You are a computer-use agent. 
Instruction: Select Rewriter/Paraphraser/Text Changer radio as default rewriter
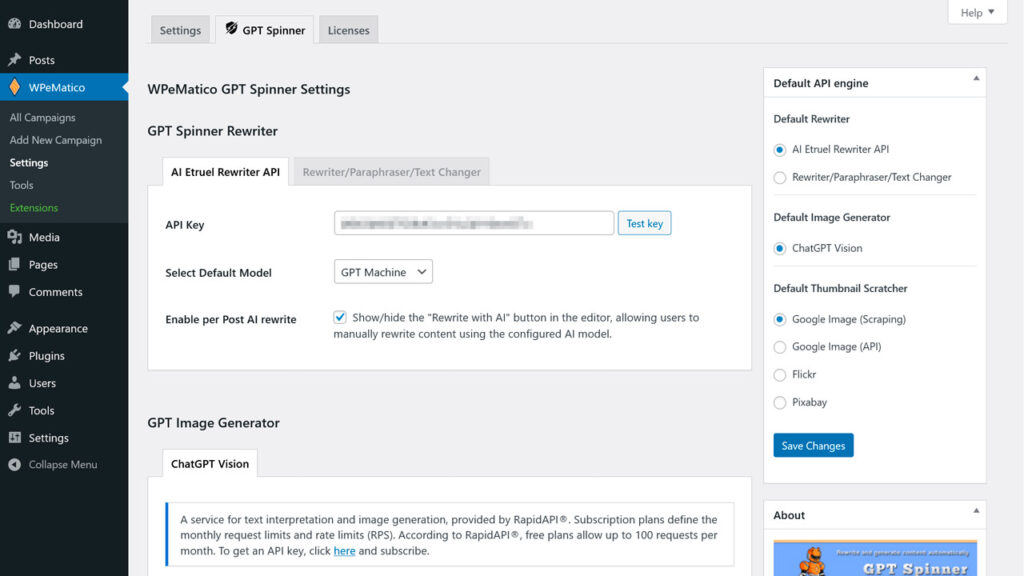coord(780,177)
